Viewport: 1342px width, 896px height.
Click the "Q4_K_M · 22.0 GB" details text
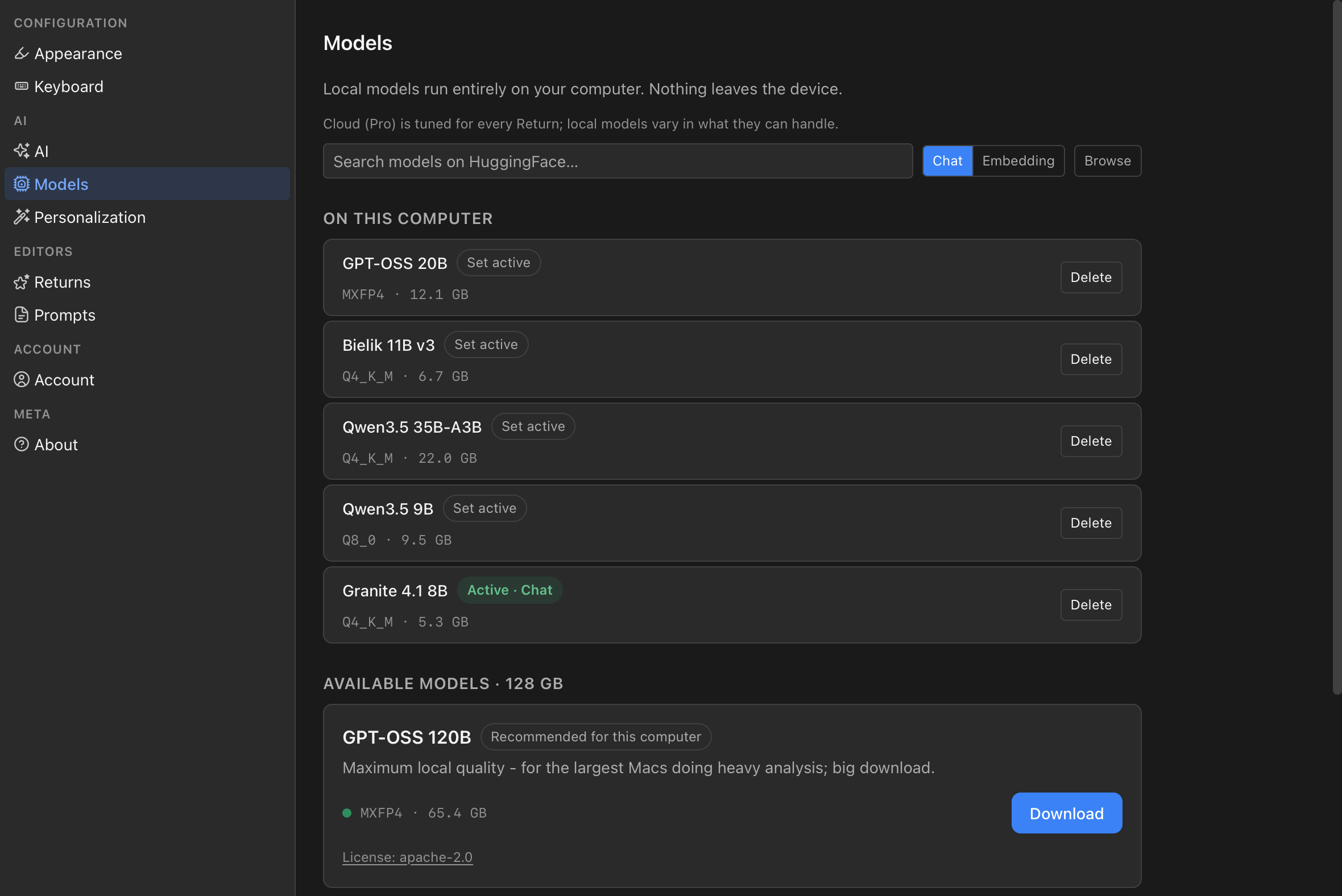410,458
